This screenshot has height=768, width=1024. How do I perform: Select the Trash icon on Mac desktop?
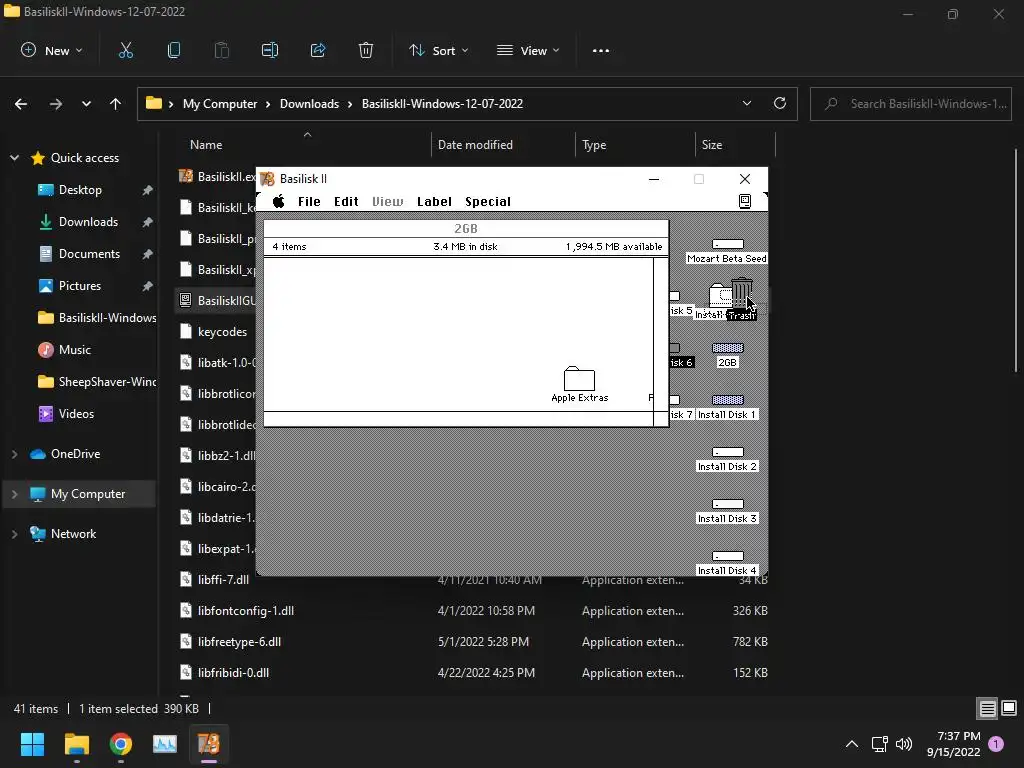[742, 299]
